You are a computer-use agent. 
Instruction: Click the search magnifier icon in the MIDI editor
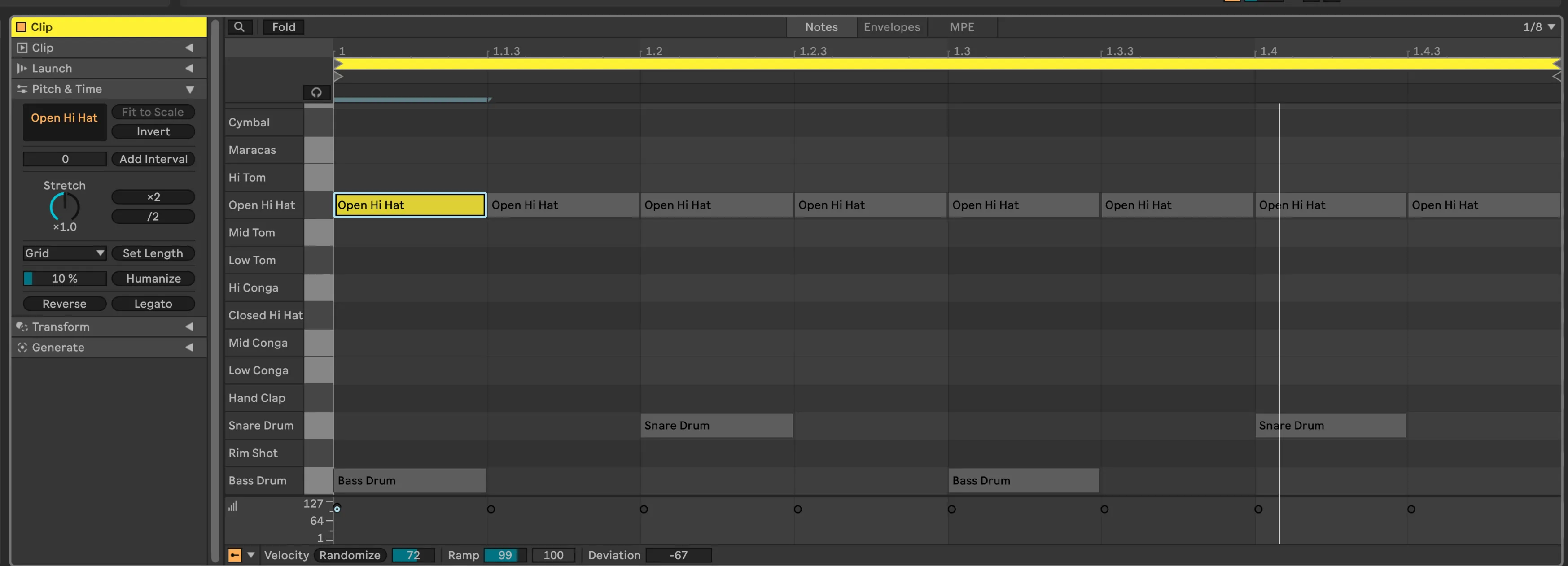coord(239,27)
